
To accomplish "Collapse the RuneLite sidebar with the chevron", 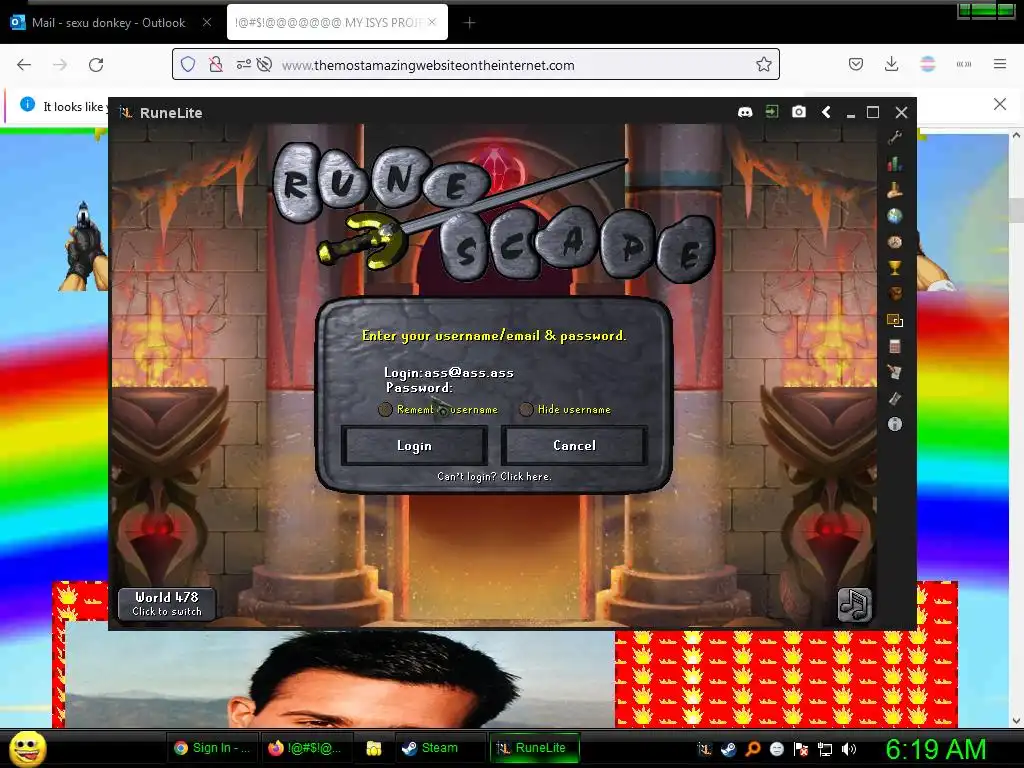I will (x=826, y=112).
